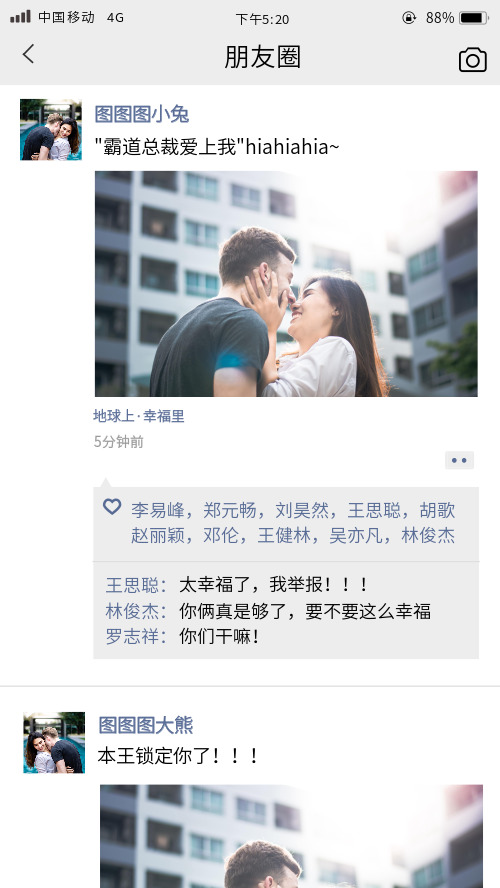Image resolution: width=500 pixels, height=888 pixels.
Task: Tap the heart likes icon
Action: 112,506
